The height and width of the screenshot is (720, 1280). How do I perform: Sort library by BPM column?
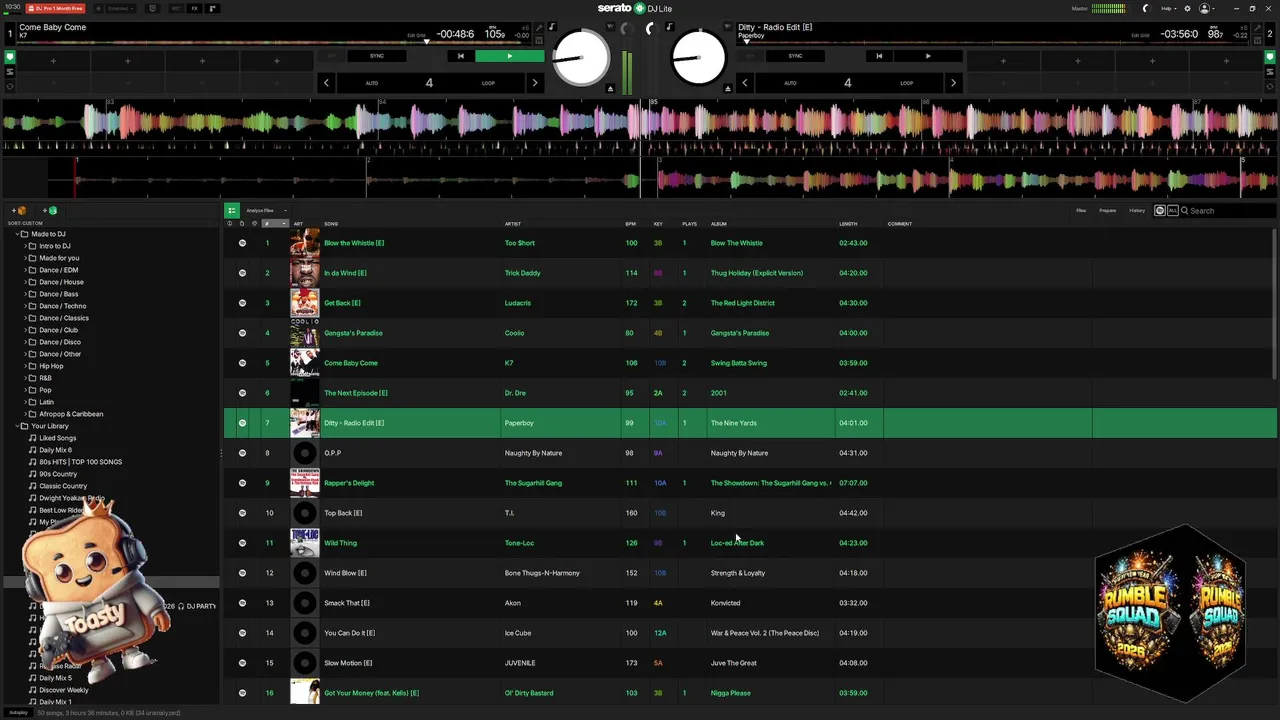(631, 224)
